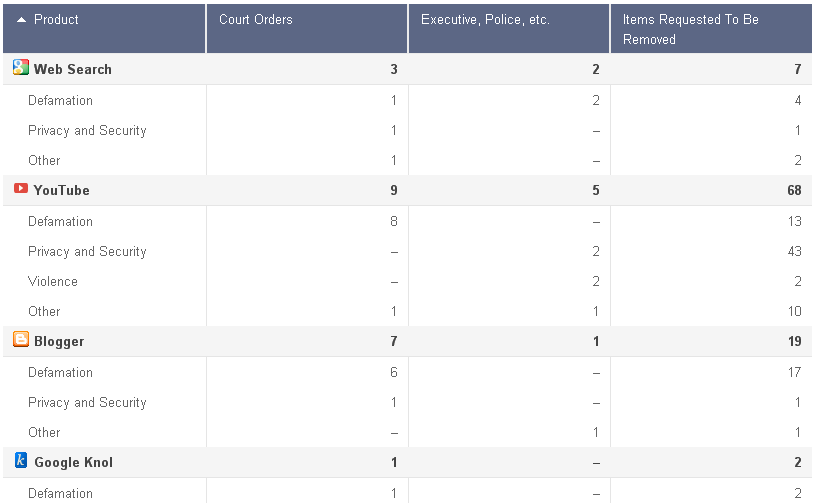Click Violence row under YouTube
814x503 pixels.
(52, 282)
